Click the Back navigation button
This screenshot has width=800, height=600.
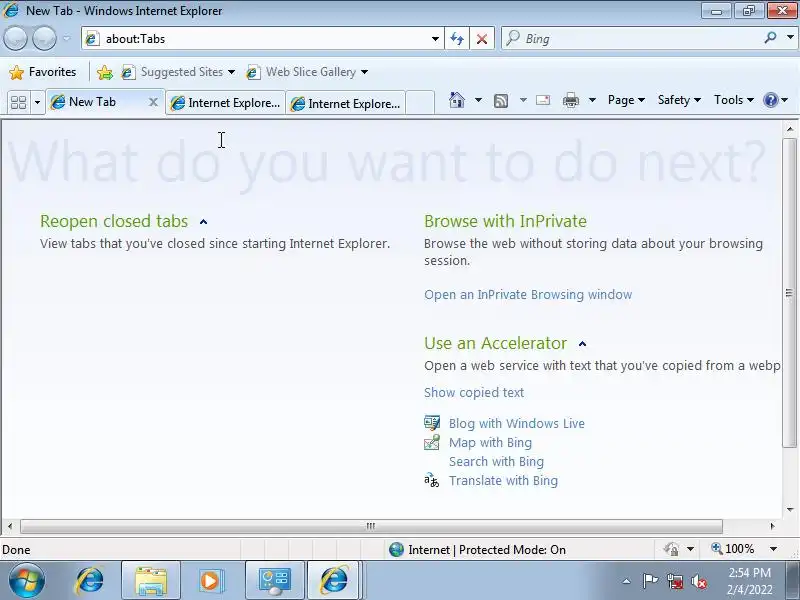tap(15, 38)
